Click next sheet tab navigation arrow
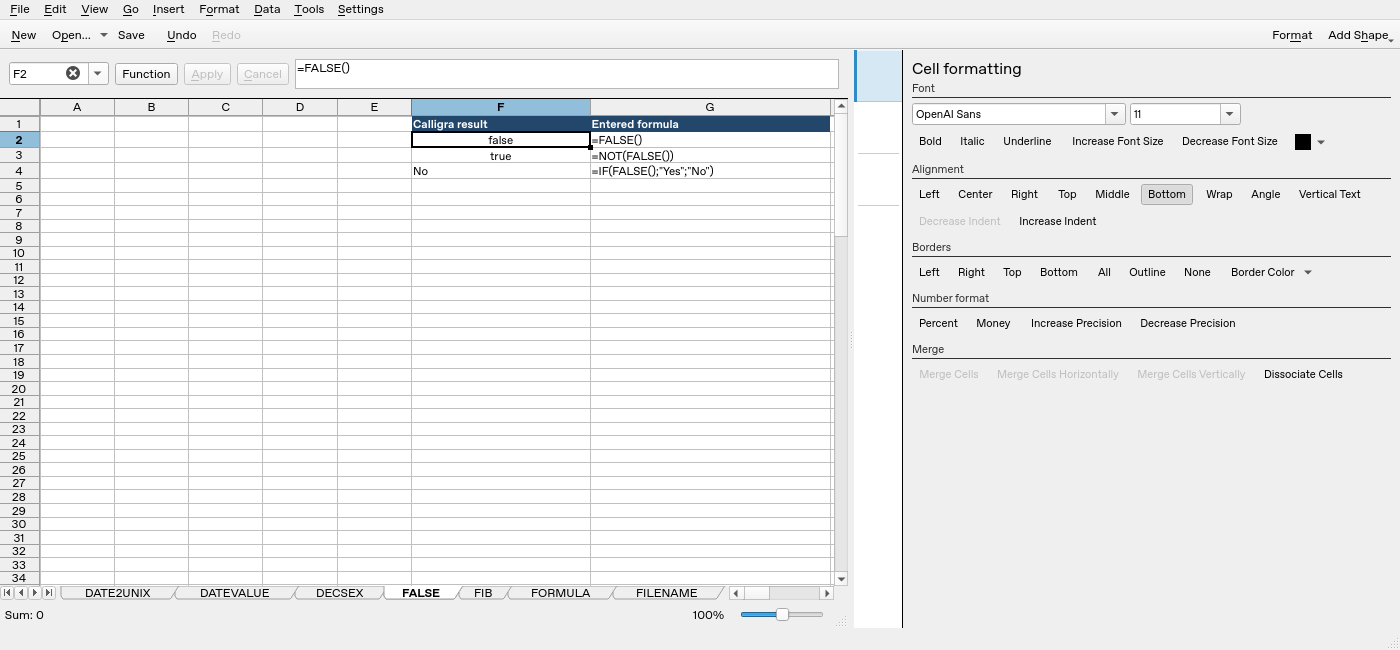The width and height of the screenshot is (1400, 650). (x=35, y=593)
